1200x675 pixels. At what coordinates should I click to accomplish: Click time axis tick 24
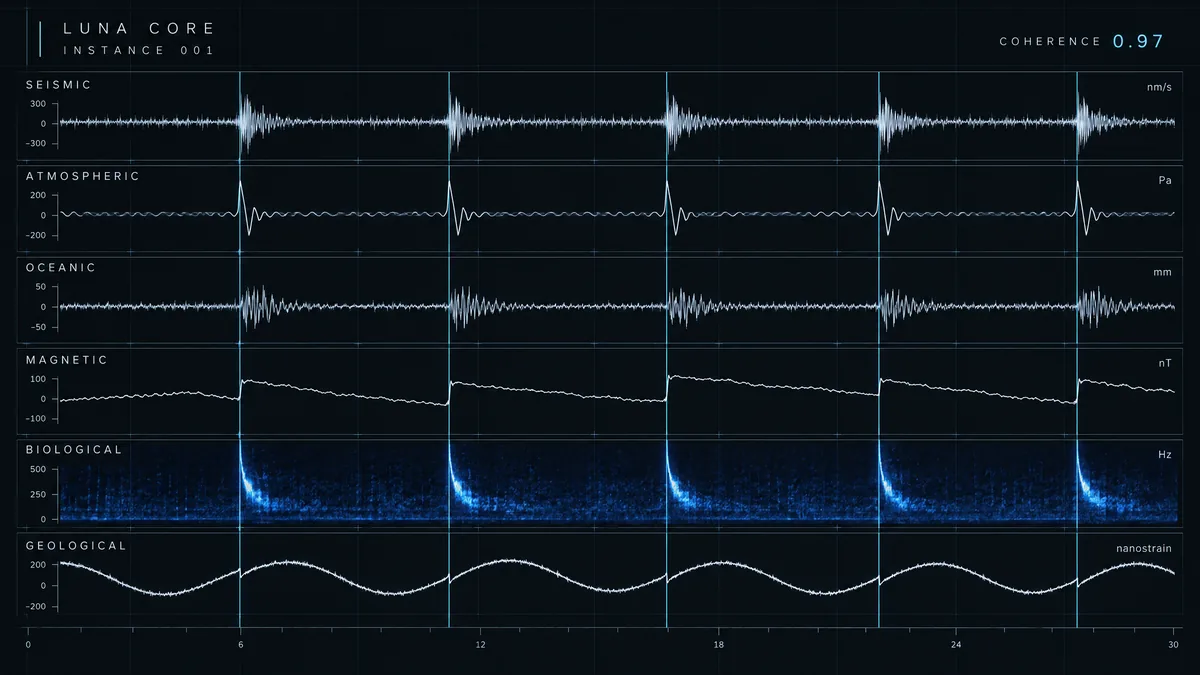tap(956, 645)
